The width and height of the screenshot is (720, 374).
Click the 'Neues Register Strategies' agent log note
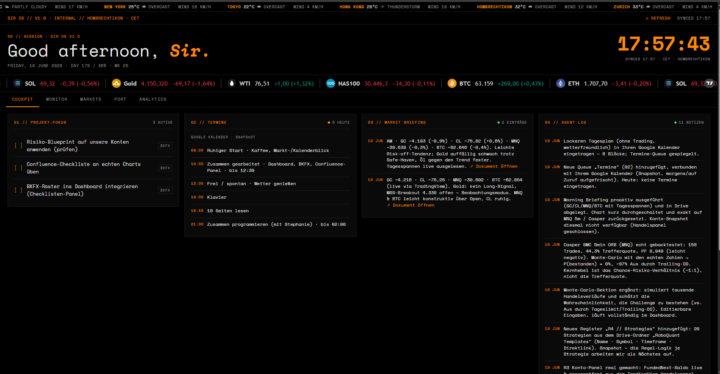click(x=624, y=341)
